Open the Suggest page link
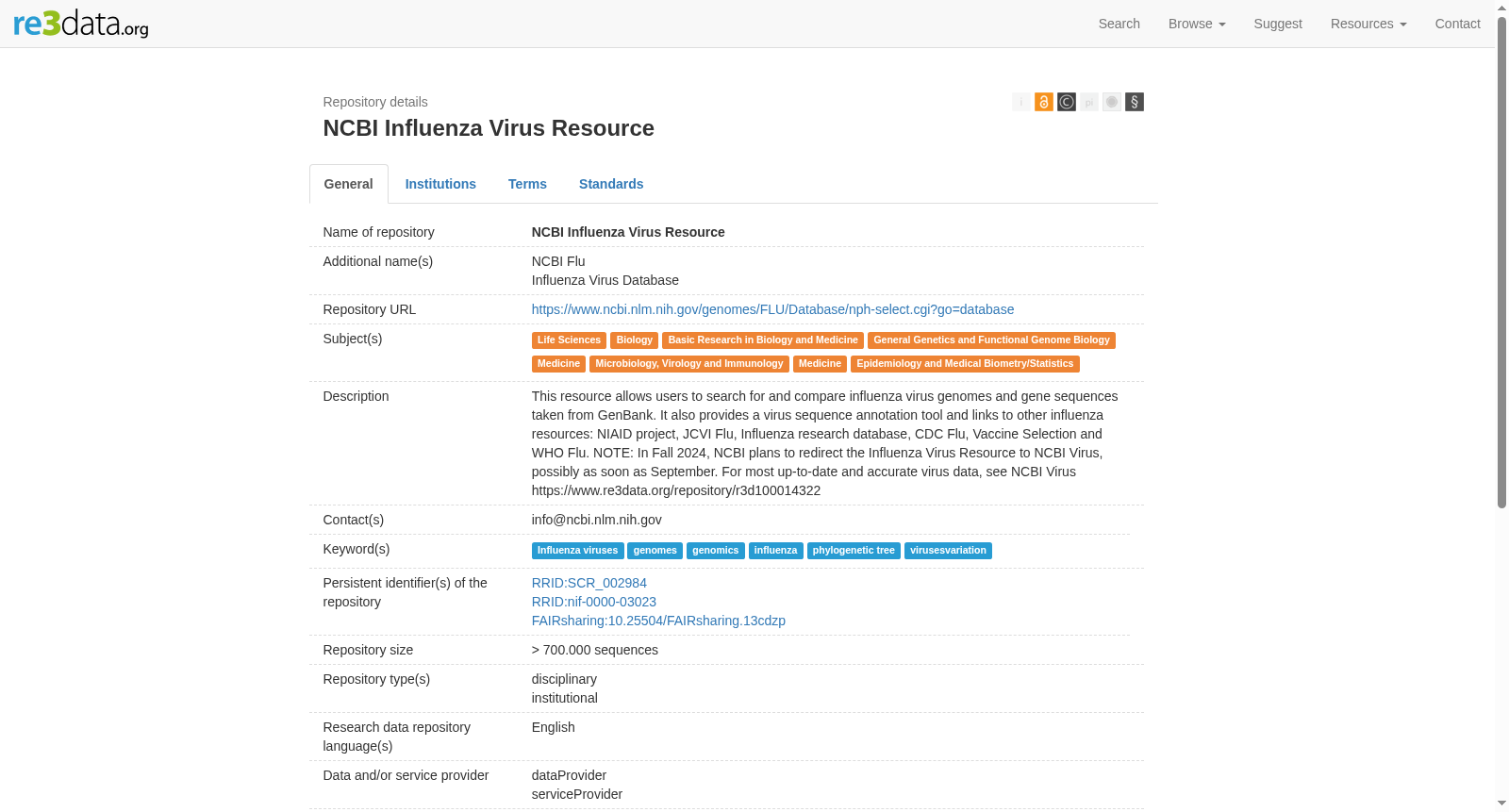 pos(1278,24)
